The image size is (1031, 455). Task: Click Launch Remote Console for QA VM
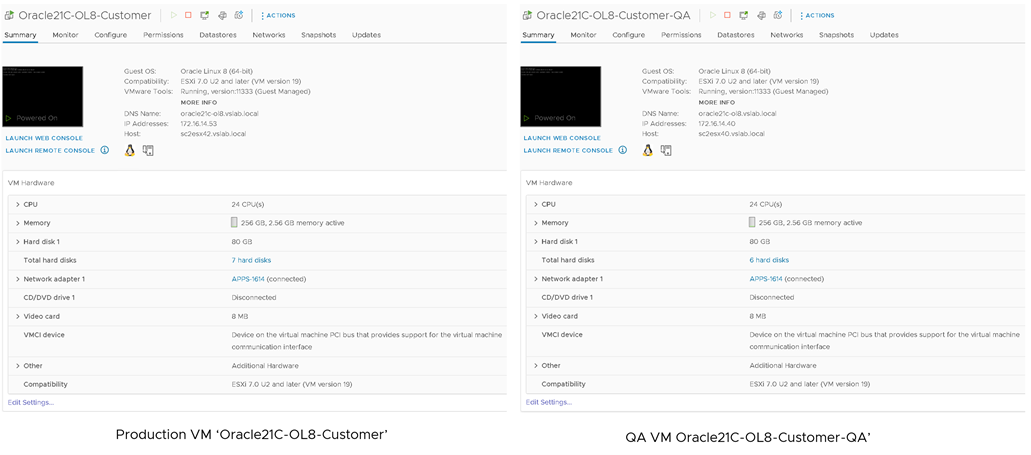coord(569,151)
